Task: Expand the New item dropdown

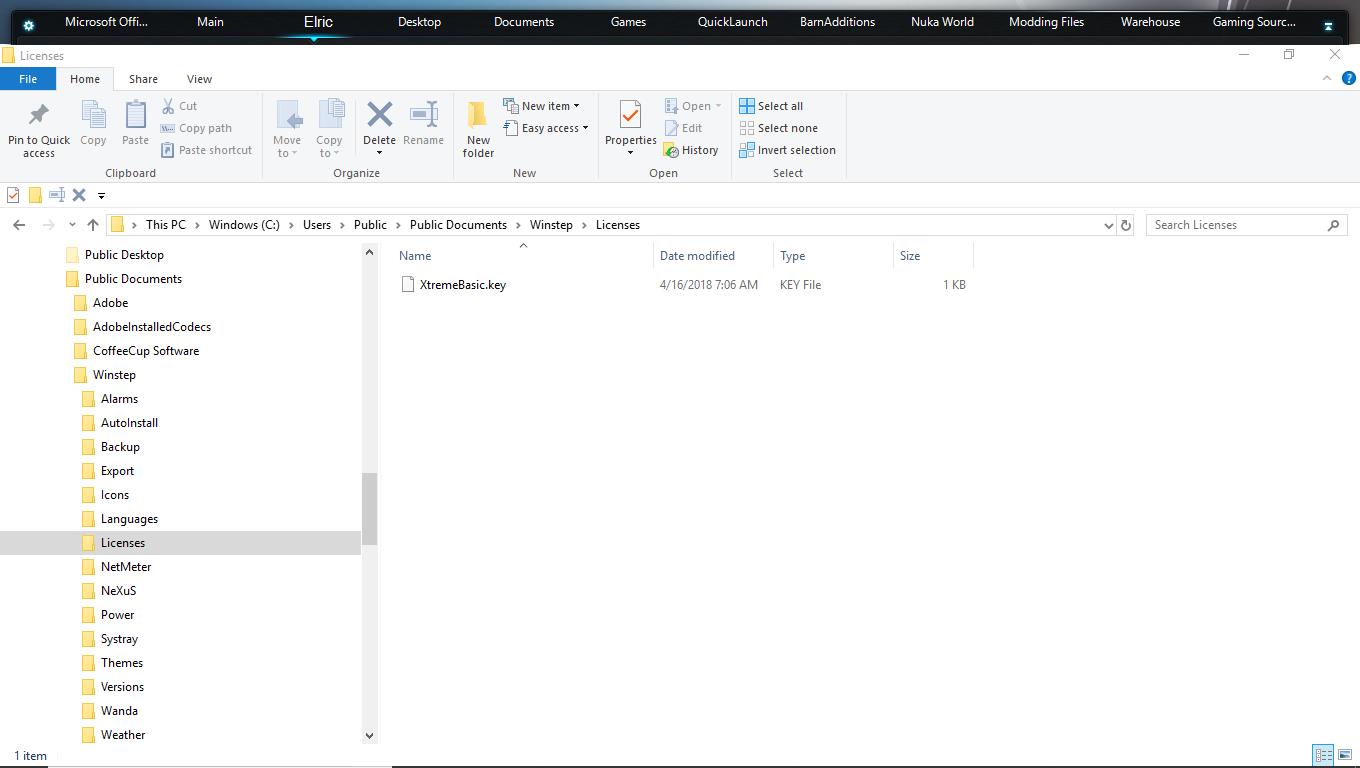Action: [541, 106]
